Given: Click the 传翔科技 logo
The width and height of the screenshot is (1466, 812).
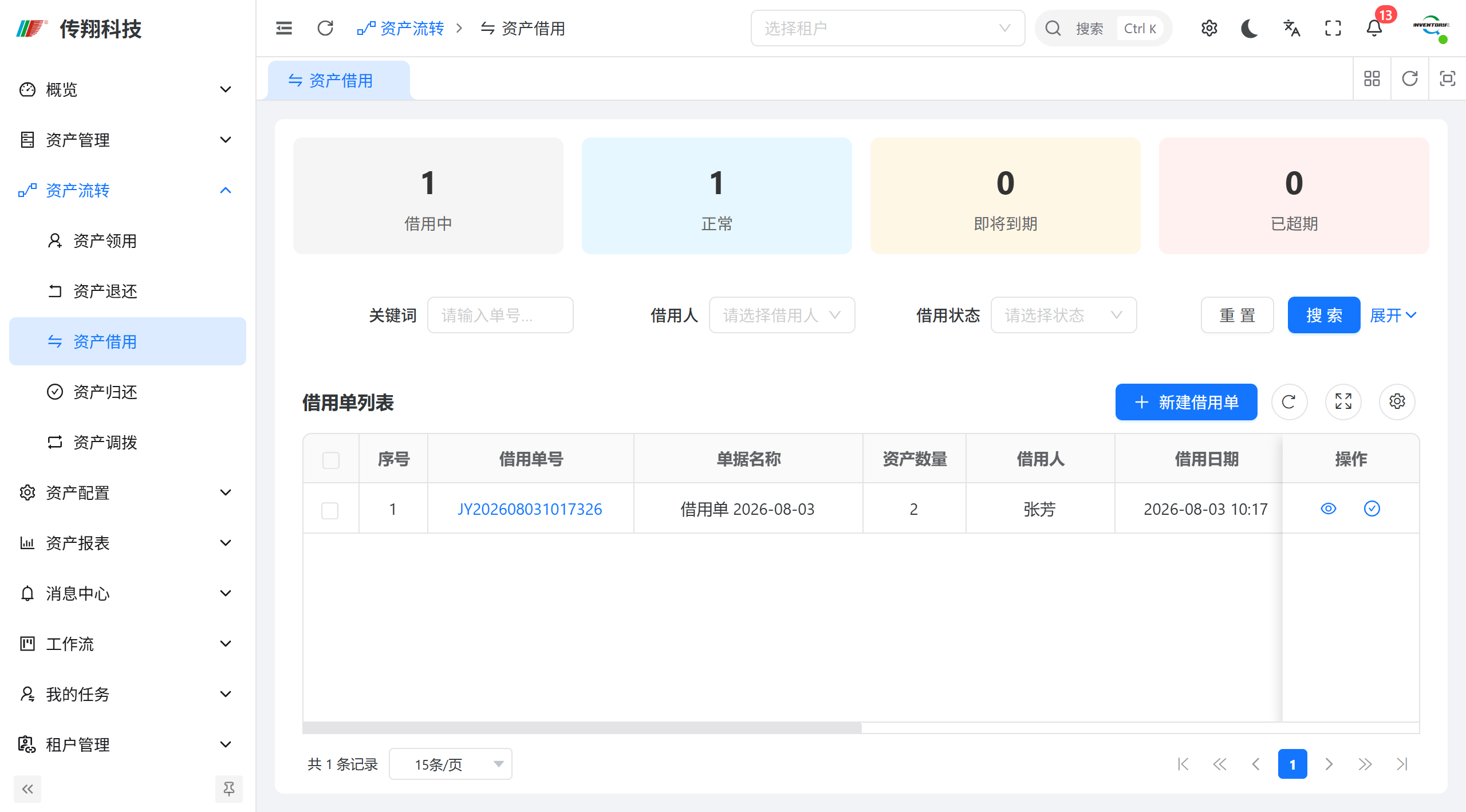Looking at the screenshot, I should pos(79,28).
